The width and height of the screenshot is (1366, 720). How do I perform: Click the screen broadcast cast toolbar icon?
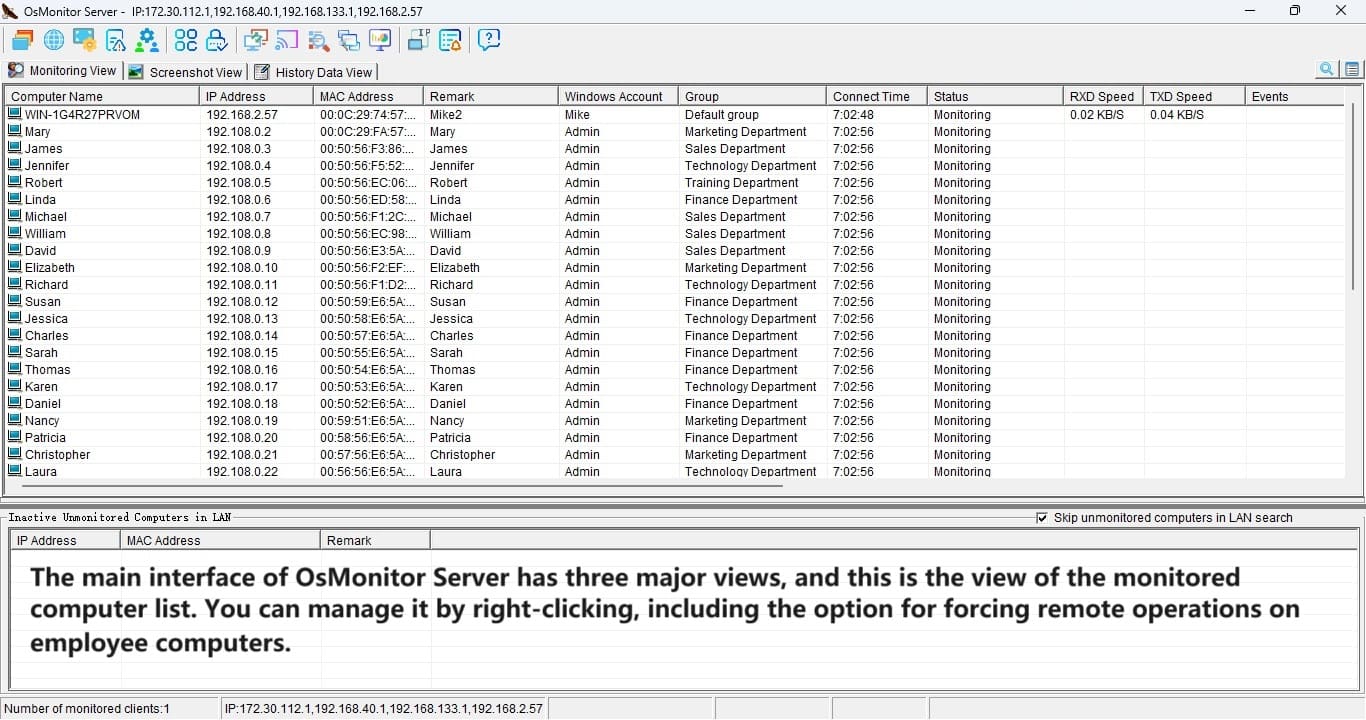click(x=287, y=40)
